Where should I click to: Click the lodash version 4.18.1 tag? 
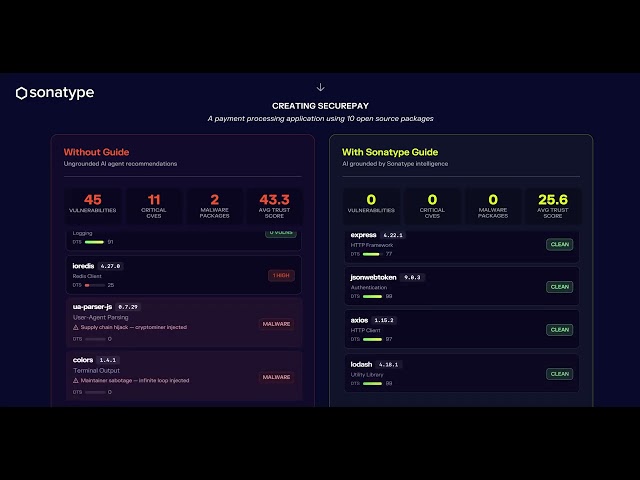(389, 364)
